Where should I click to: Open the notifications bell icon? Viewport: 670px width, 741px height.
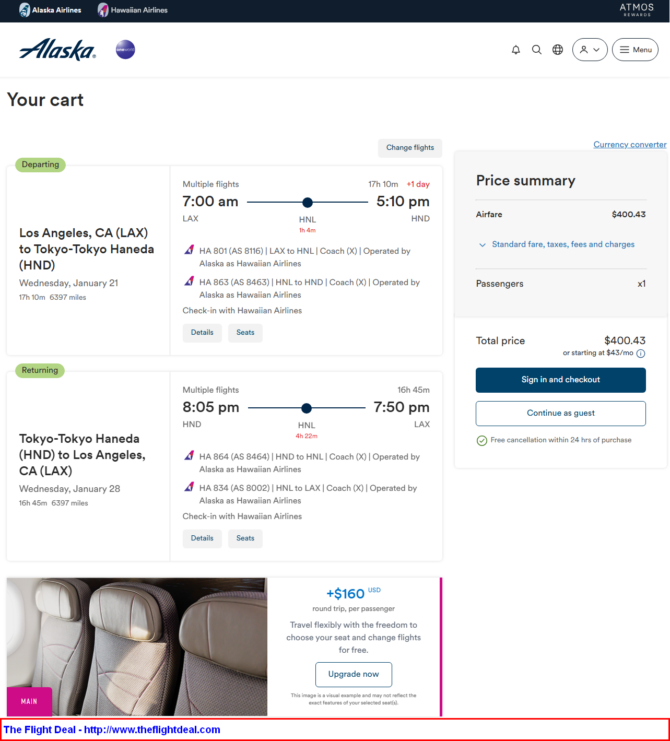[x=516, y=50]
